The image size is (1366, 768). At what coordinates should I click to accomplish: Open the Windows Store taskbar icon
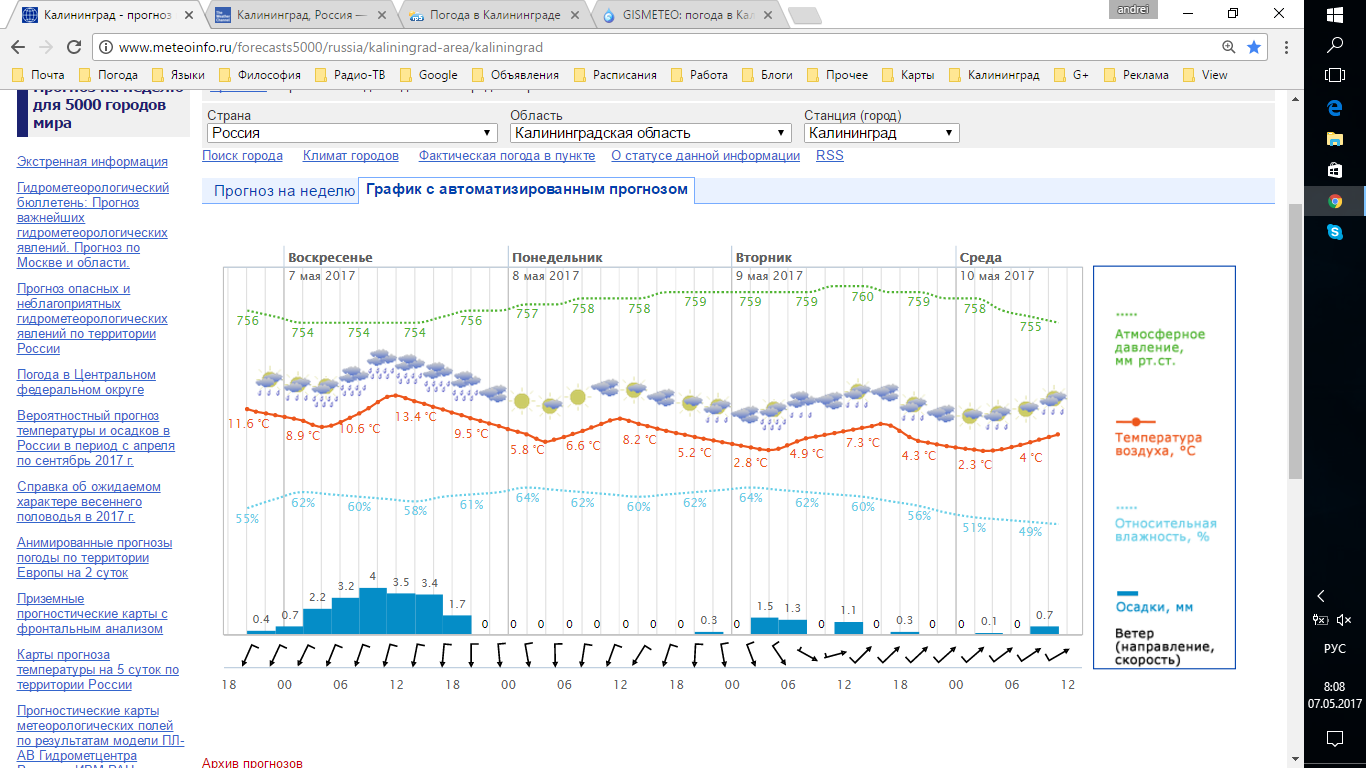pyautogui.click(x=1334, y=169)
